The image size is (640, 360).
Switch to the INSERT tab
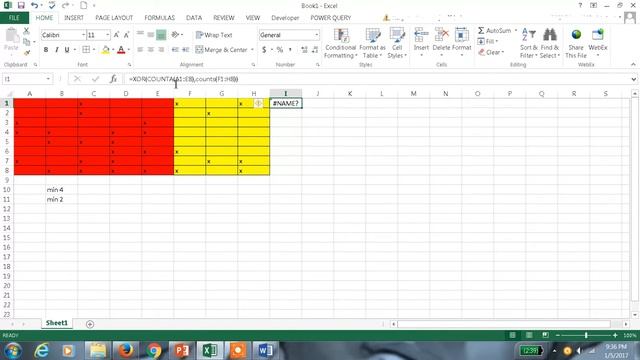pos(74,18)
